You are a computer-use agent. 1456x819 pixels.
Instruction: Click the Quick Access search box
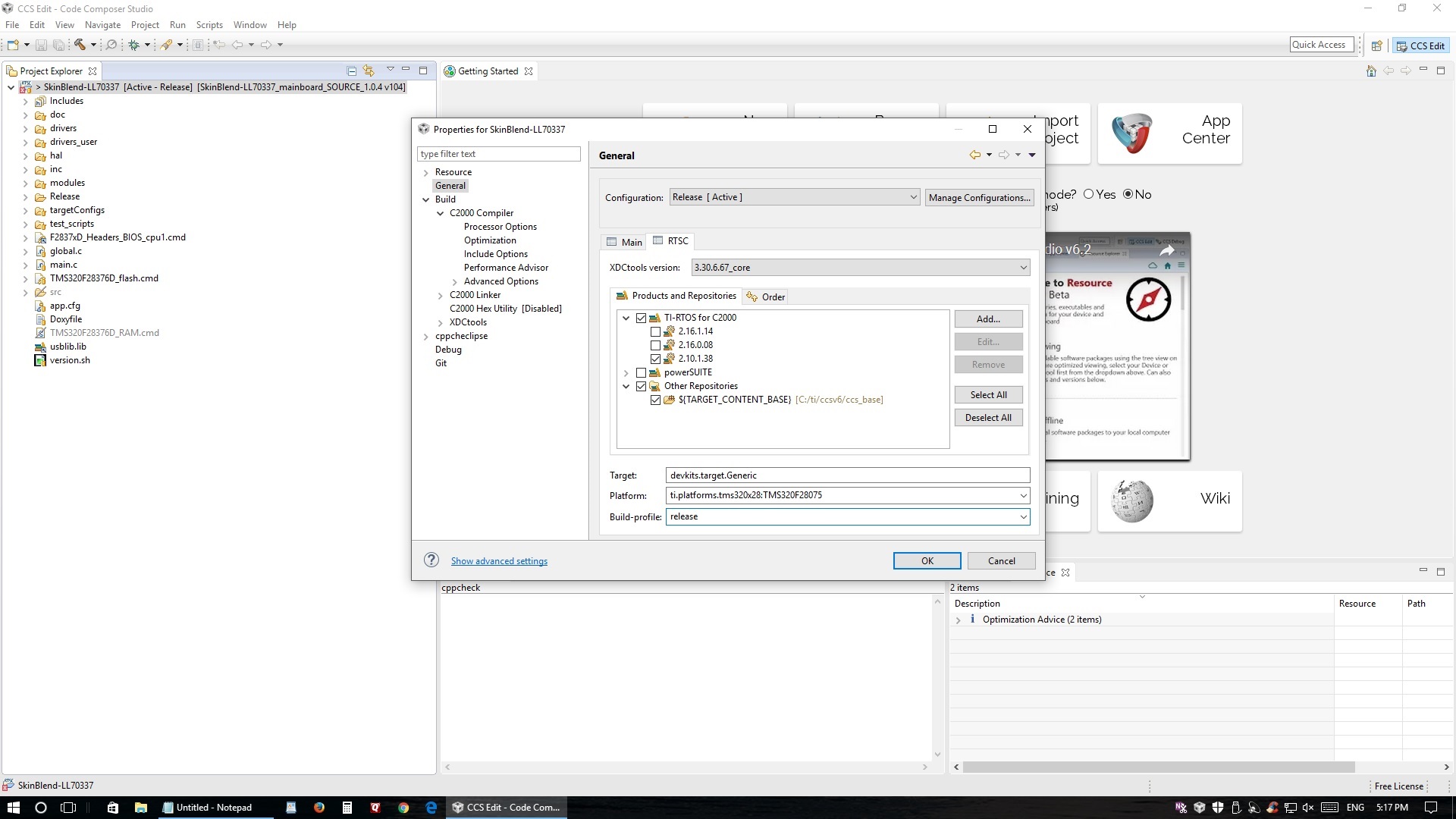point(1321,45)
